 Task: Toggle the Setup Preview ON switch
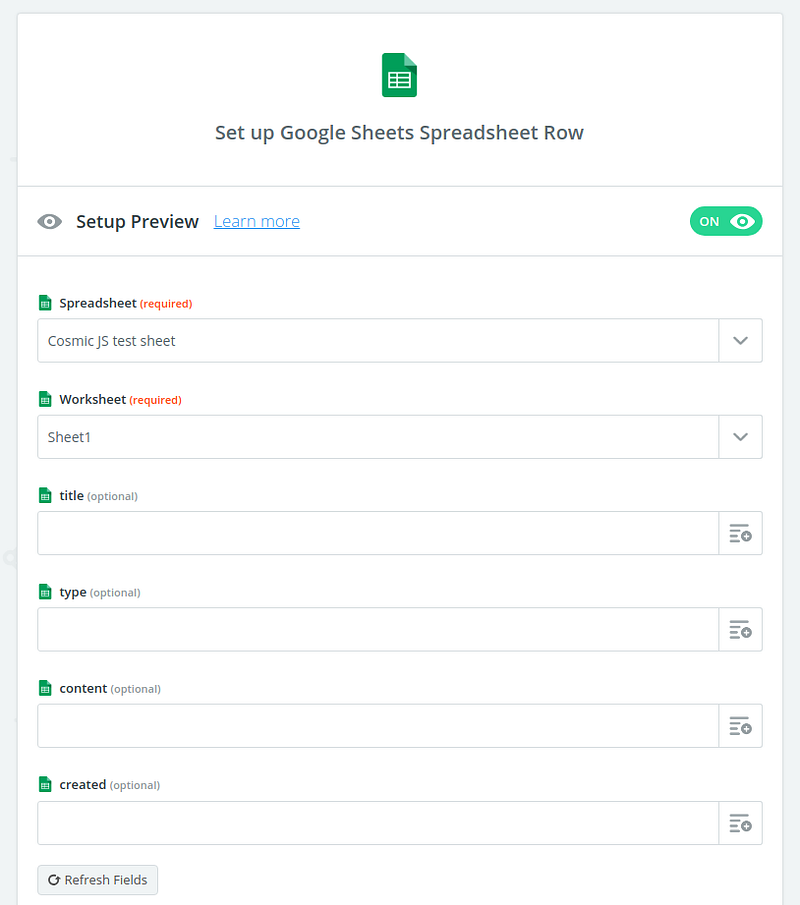pos(725,222)
